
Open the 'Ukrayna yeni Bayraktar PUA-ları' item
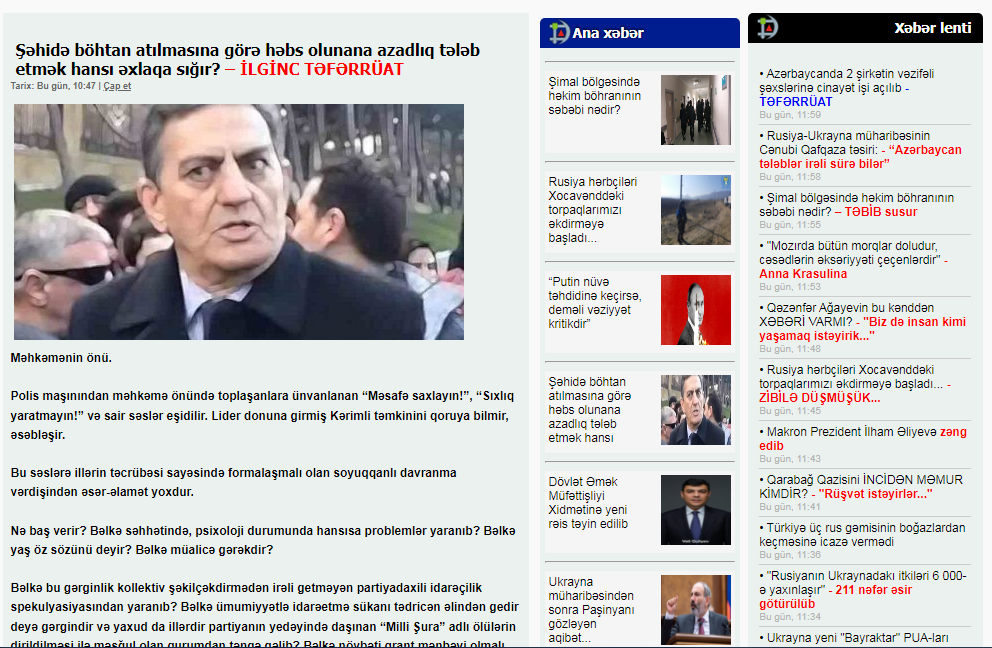click(854, 638)
